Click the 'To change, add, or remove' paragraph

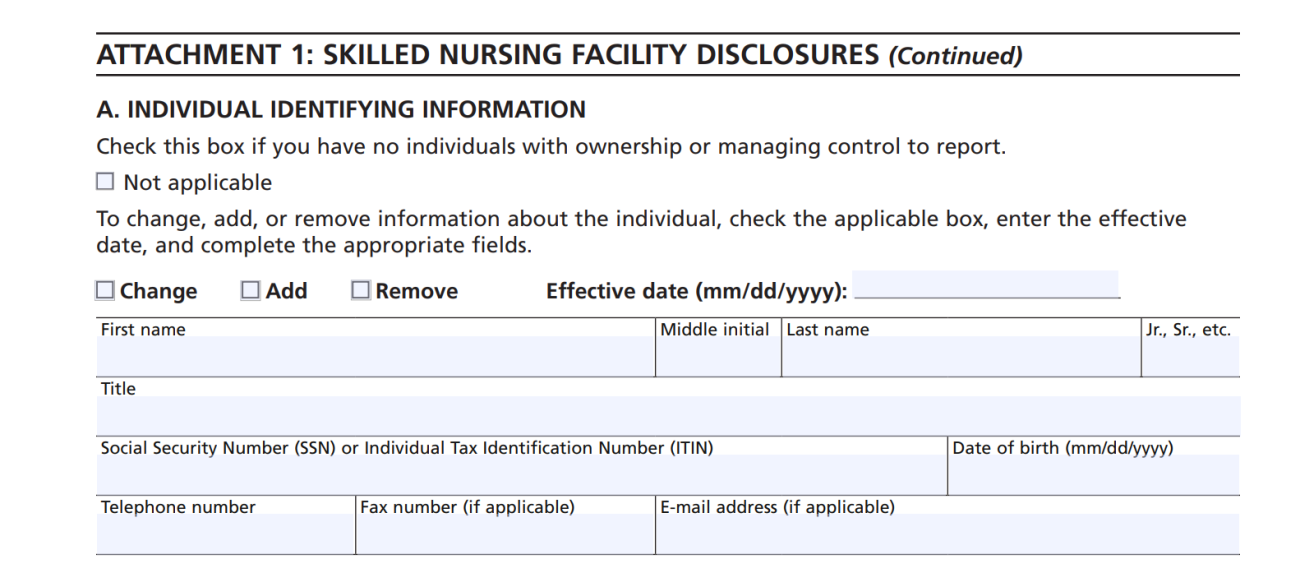641,231
